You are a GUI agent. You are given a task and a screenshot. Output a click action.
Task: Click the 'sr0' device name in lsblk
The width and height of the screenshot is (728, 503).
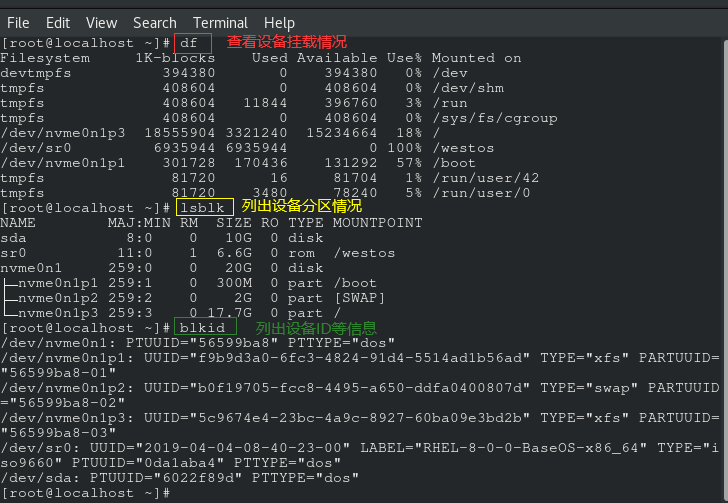click(x=13, y=253)
